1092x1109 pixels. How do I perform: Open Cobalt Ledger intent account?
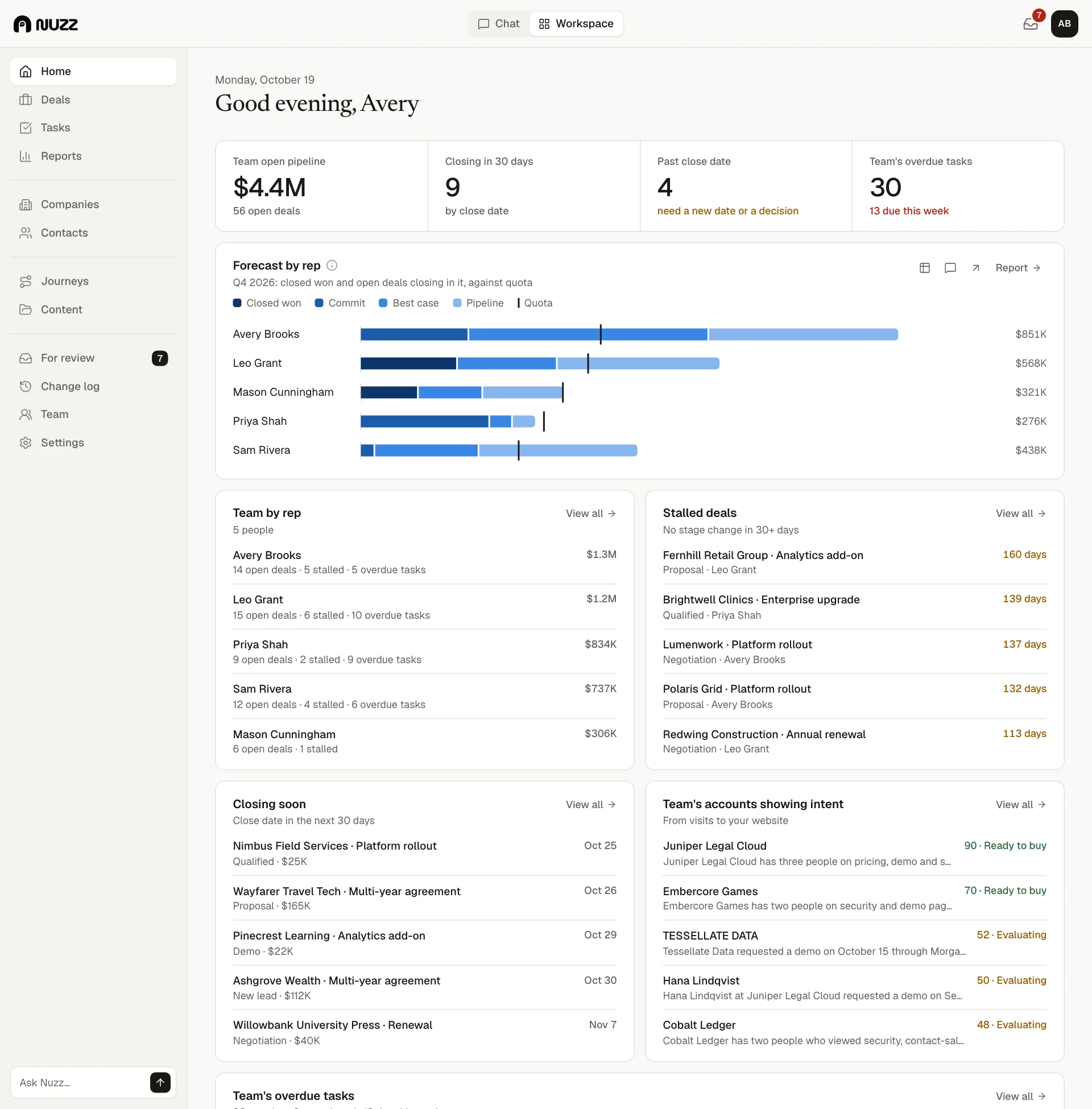coord(855,1032)
